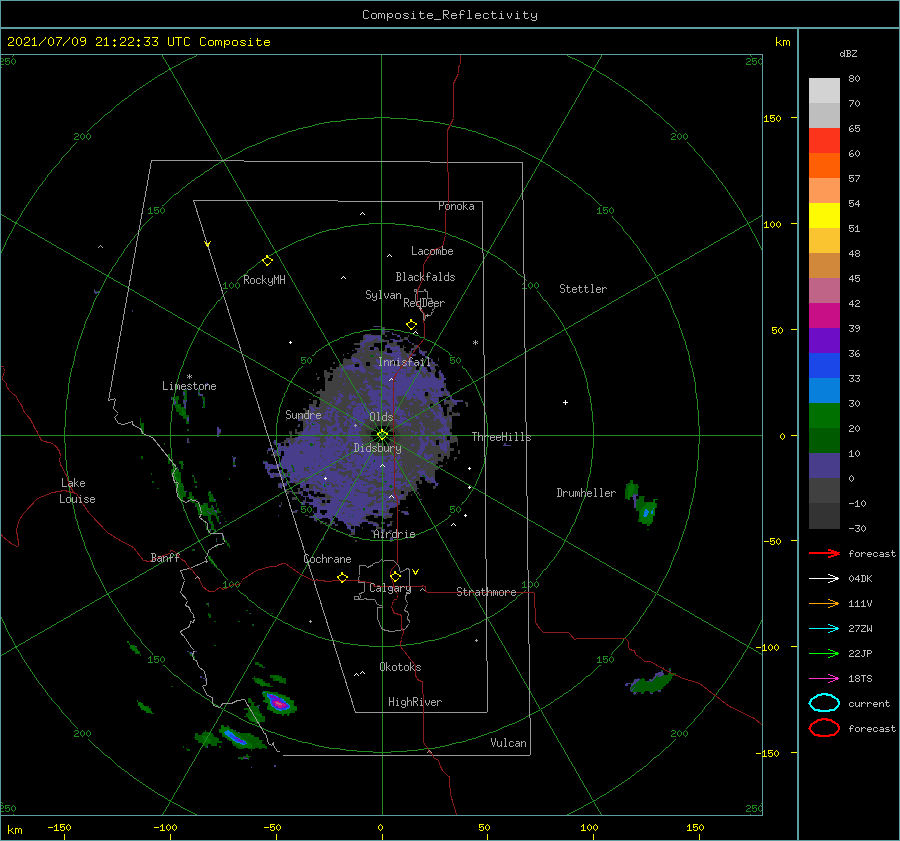900x841 pixels.
Task: Click the Blackfalds label
Action: pyautogui.click(x=425, y=277)
